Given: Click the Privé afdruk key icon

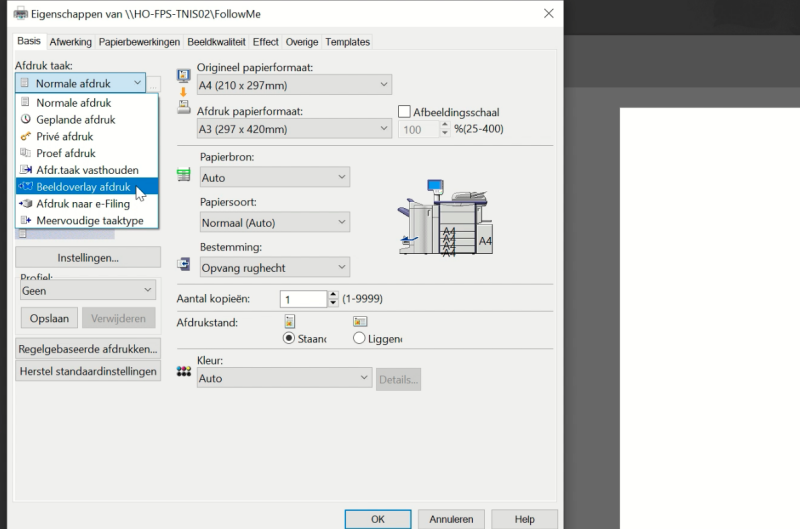Looking at the screenshot, I should coord(26,137).
